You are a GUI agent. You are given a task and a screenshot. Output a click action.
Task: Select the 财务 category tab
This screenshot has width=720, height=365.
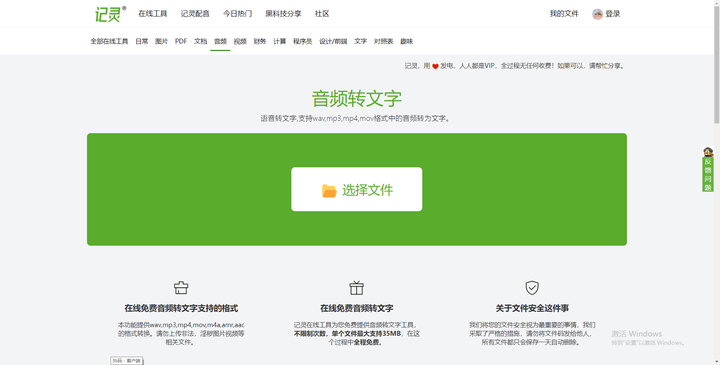pos(260,41)
